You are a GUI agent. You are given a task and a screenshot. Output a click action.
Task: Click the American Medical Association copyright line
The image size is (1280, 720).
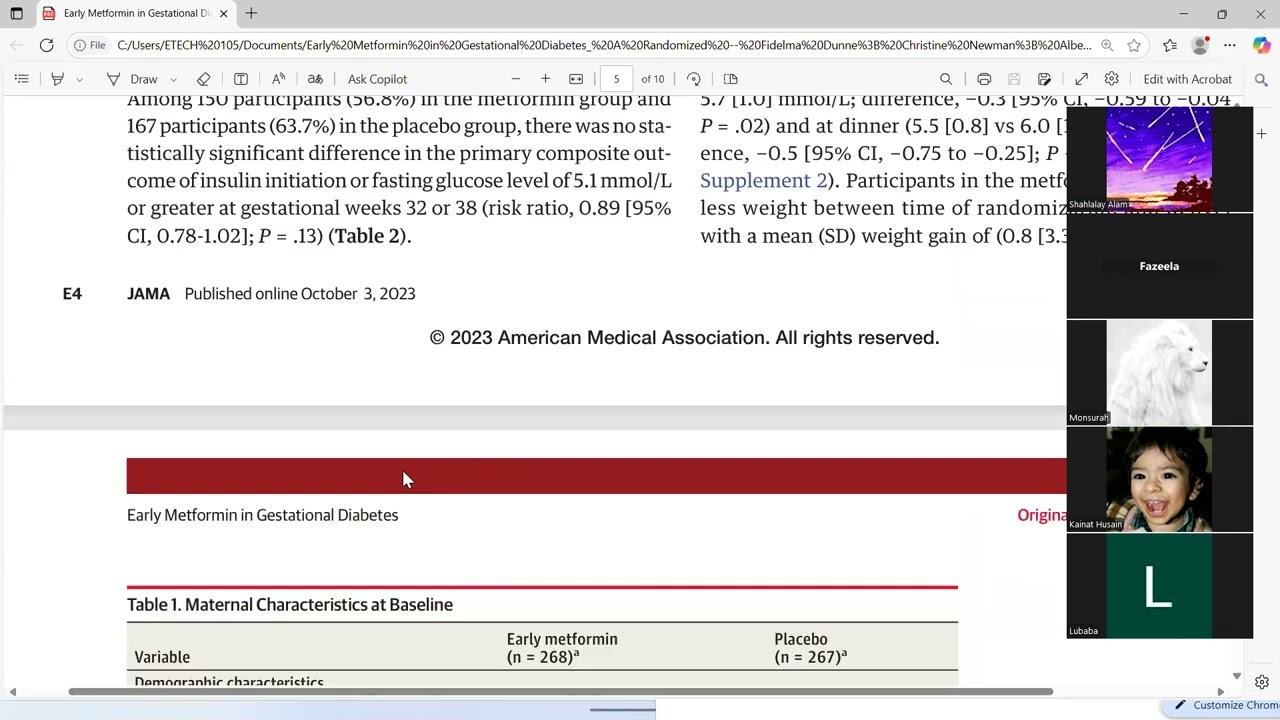(x=684, y=337)
